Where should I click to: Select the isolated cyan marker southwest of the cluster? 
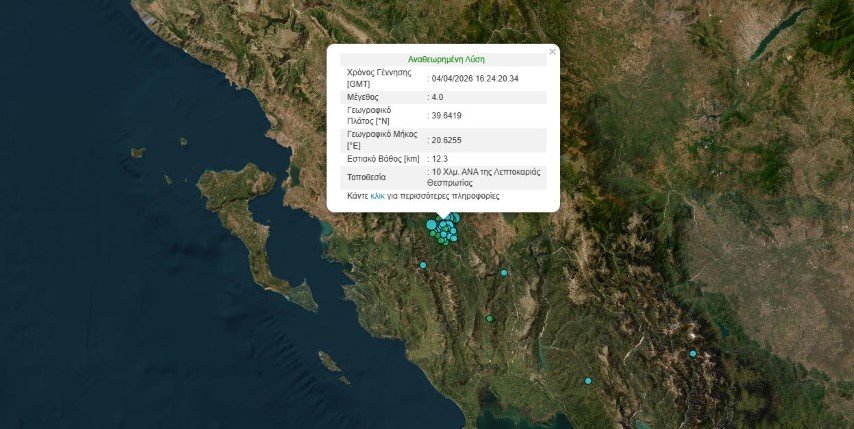pyautogui.click(x=423, y=265)
